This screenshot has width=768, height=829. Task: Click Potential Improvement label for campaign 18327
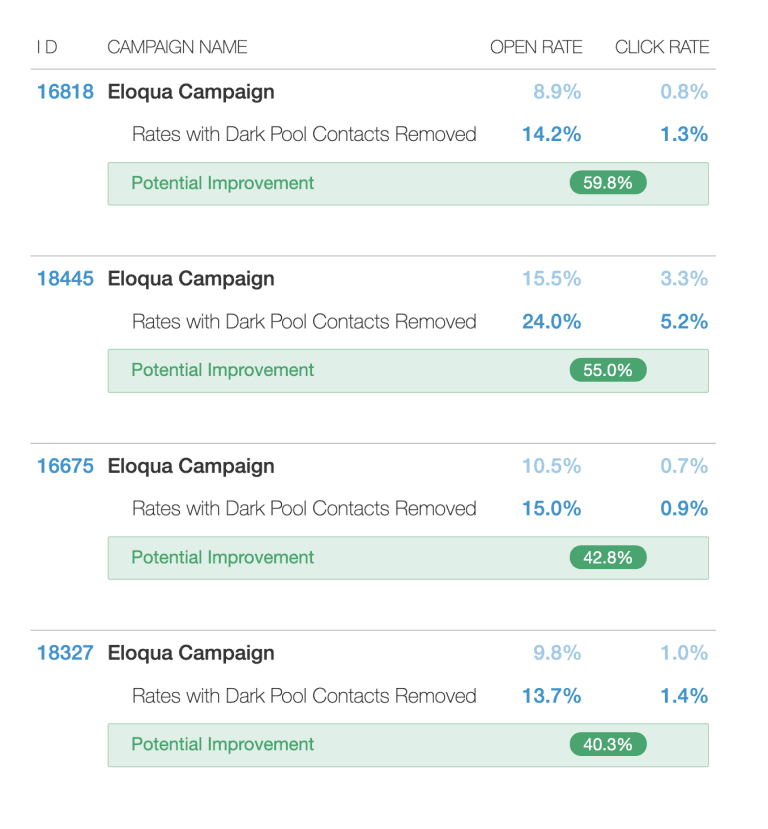pyautogui.click(x=222, y=744)
